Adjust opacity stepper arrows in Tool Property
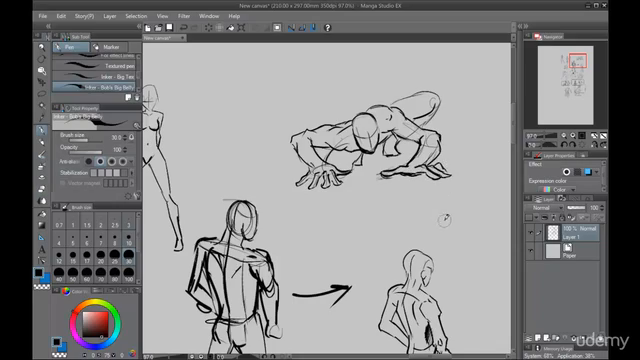 (125, 150)
